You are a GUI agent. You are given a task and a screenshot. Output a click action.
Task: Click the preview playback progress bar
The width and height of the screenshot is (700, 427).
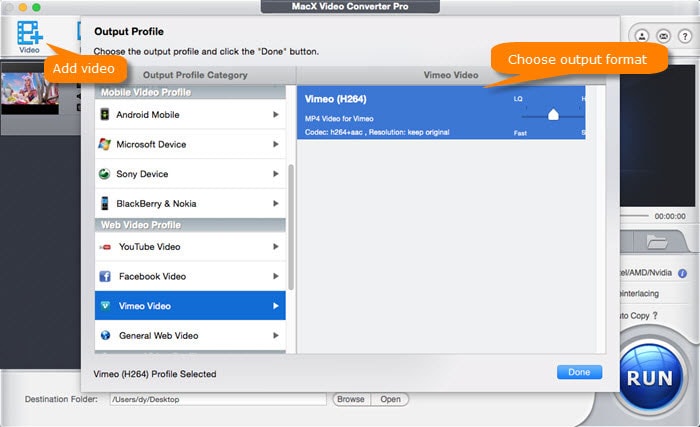634,216
